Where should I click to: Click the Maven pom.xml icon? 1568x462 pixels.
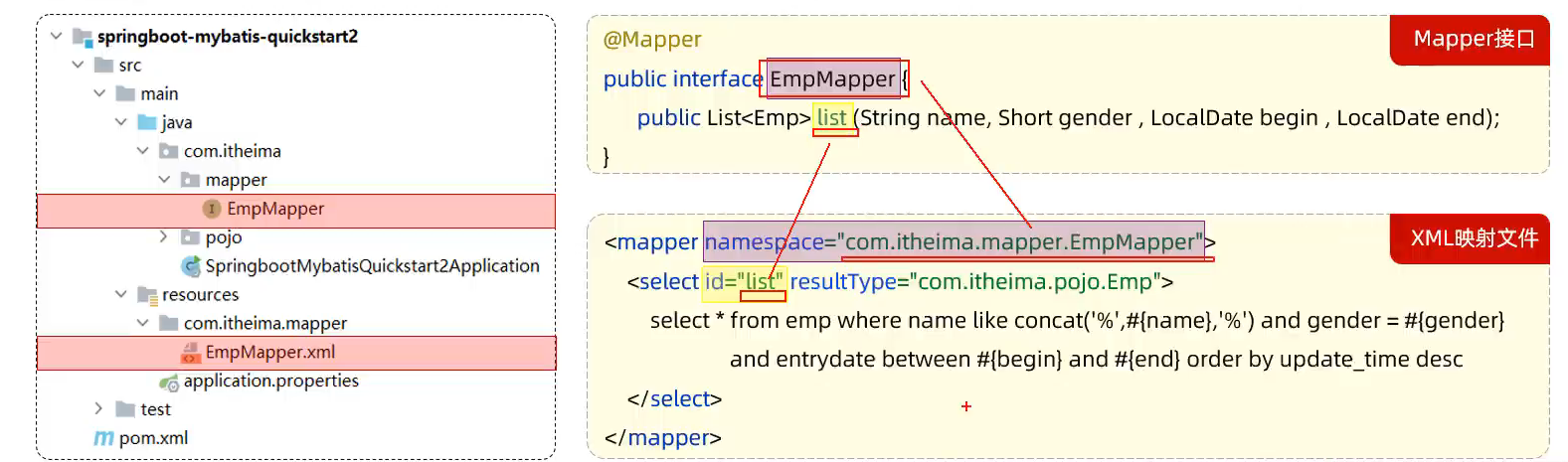103,438
